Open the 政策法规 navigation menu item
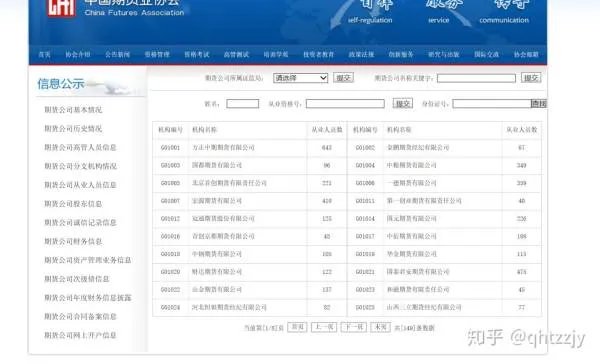This screenshot has height=364, width=600. (x=361, y=55)
